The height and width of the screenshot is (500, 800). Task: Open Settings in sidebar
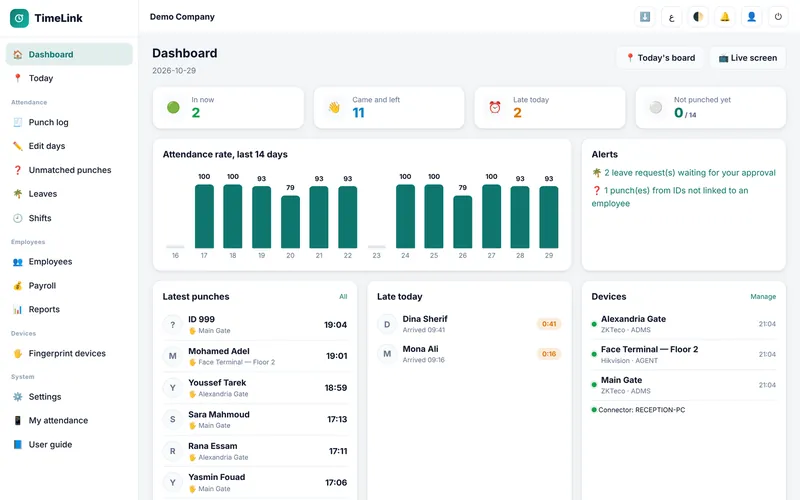(x=69, y=396)
